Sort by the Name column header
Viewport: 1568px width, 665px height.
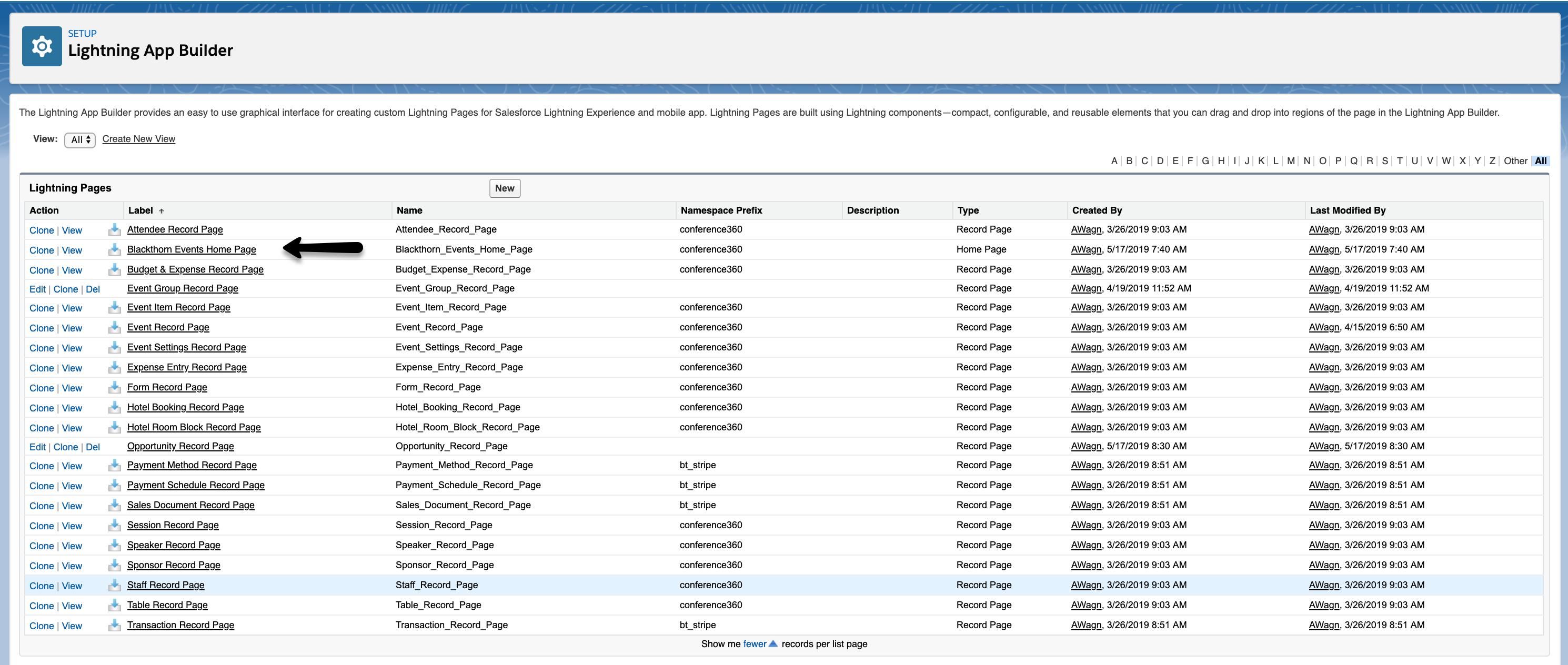pos(409,210)
